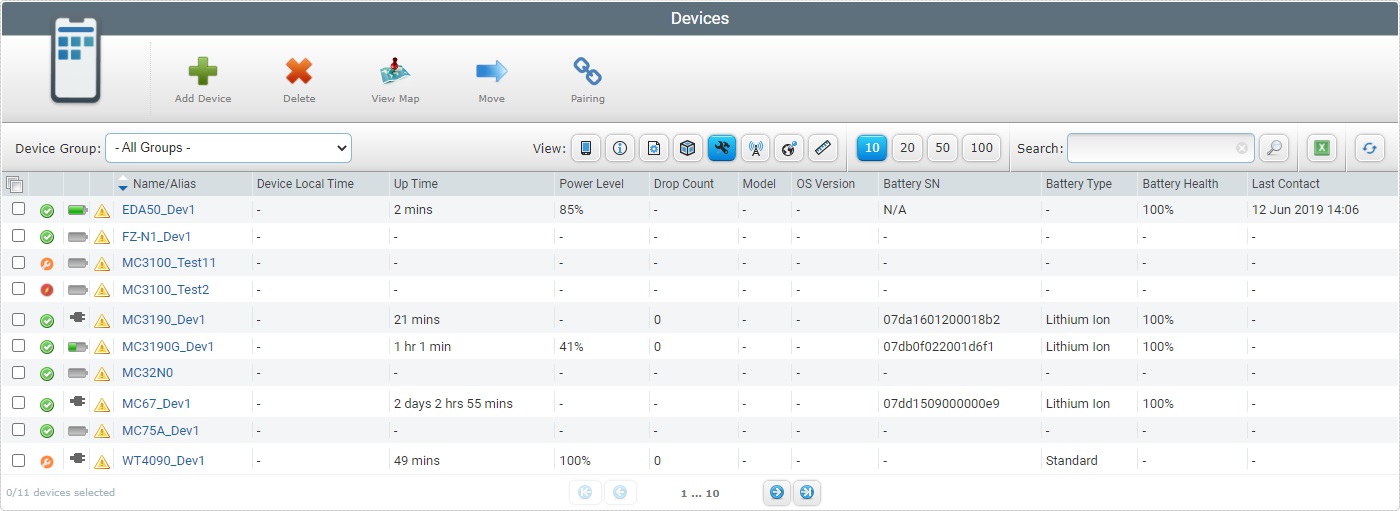1400x511 pixels.
Task: Sort by the Up Time column header
Action: click(416, 184)
